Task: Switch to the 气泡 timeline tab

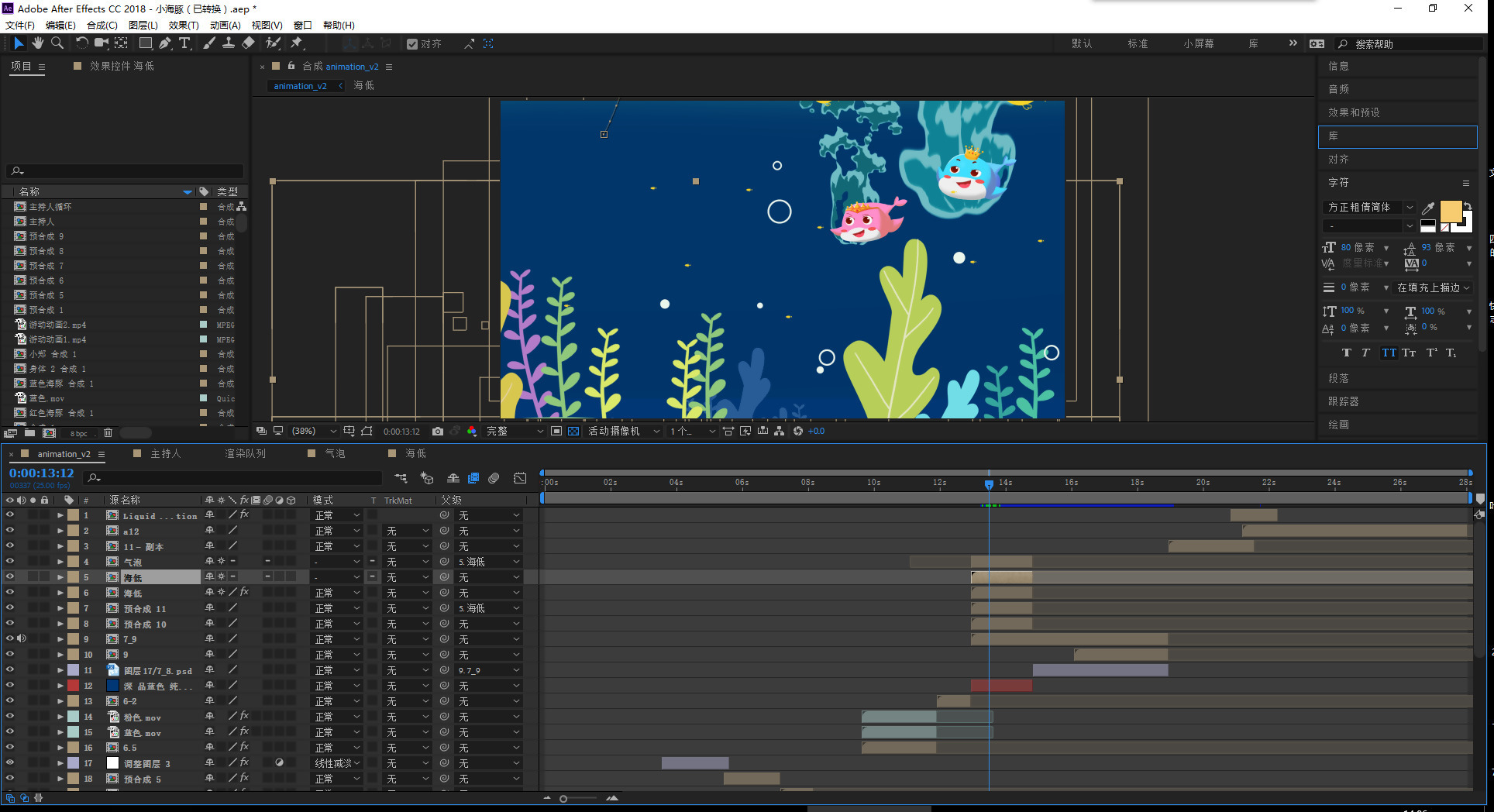Action: point(335,454)
